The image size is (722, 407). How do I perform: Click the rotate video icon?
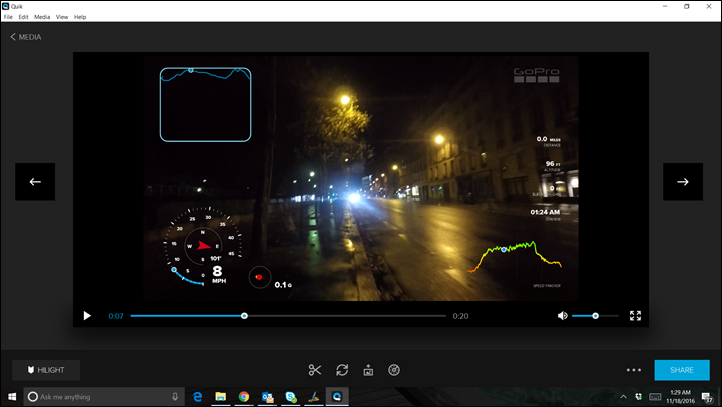click(x=342, y=370)
